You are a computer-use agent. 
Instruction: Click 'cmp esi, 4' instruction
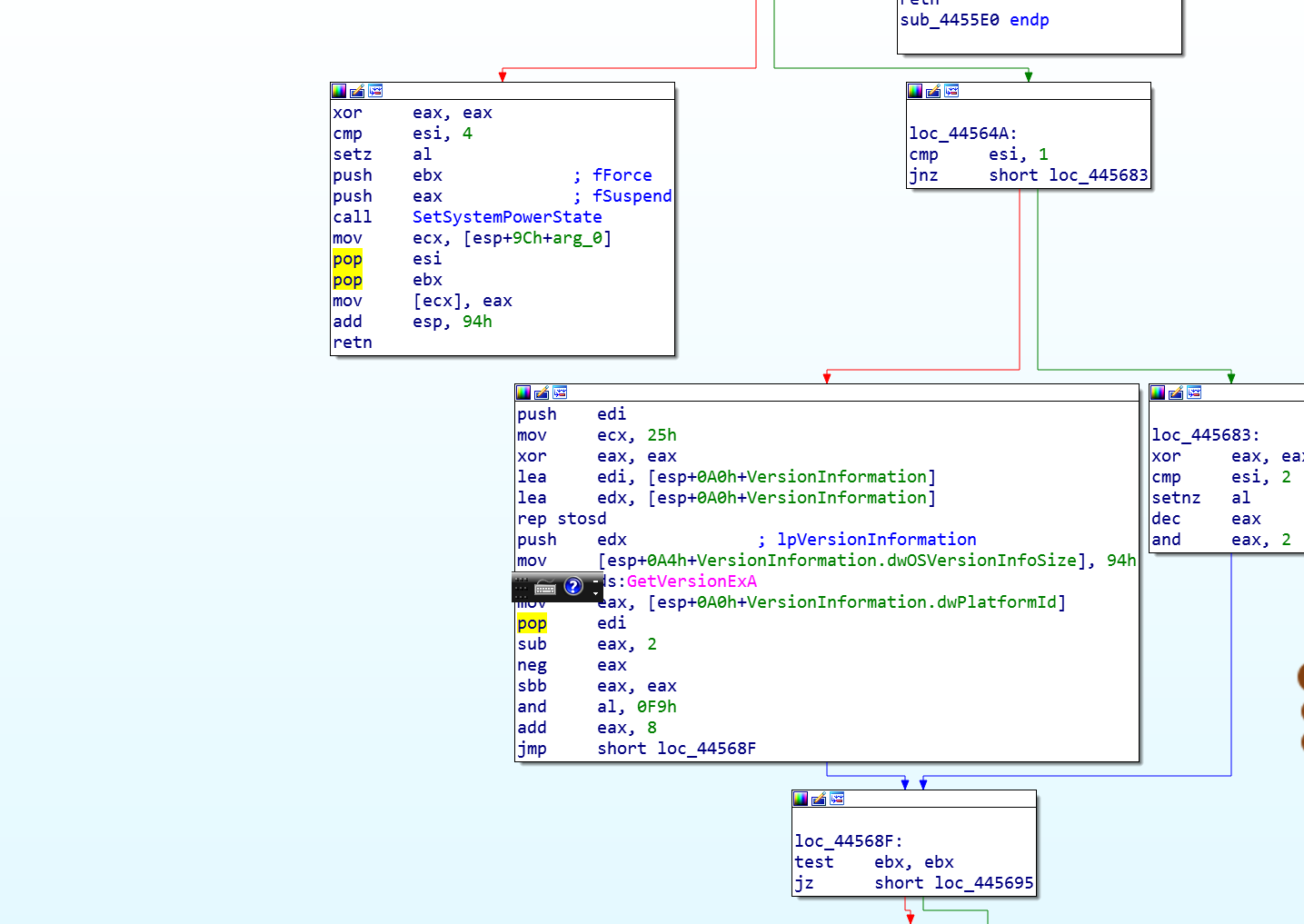[x=403, y=134]
